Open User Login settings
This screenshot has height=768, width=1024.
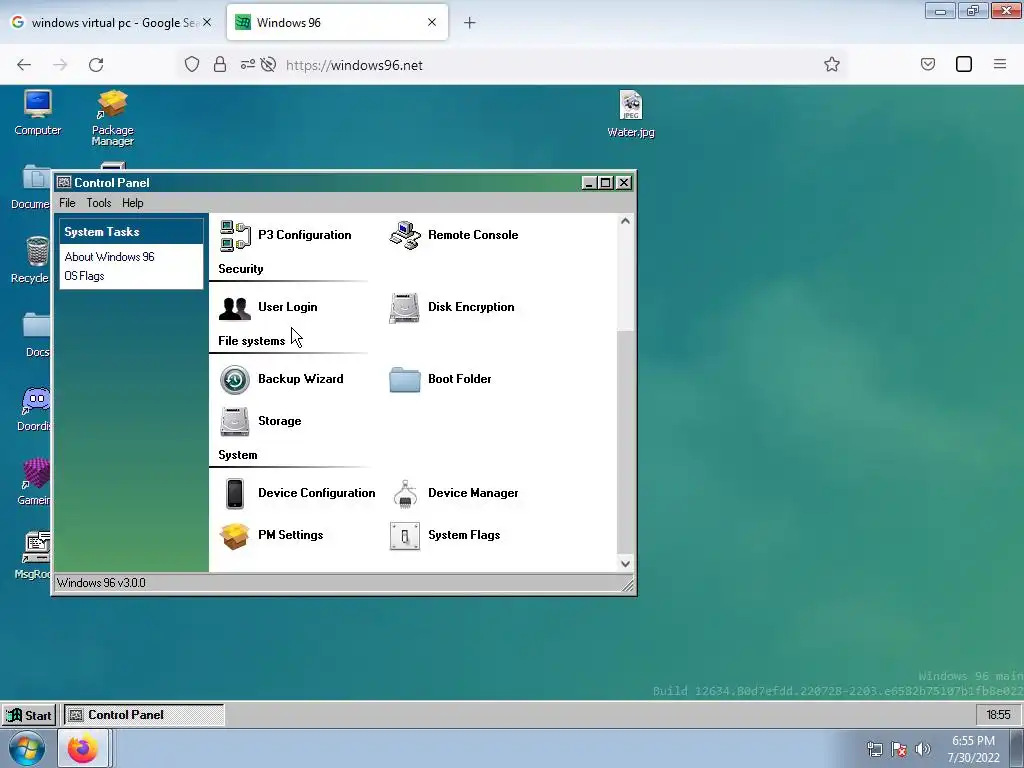pyautogui.click(x=268, y=307)
